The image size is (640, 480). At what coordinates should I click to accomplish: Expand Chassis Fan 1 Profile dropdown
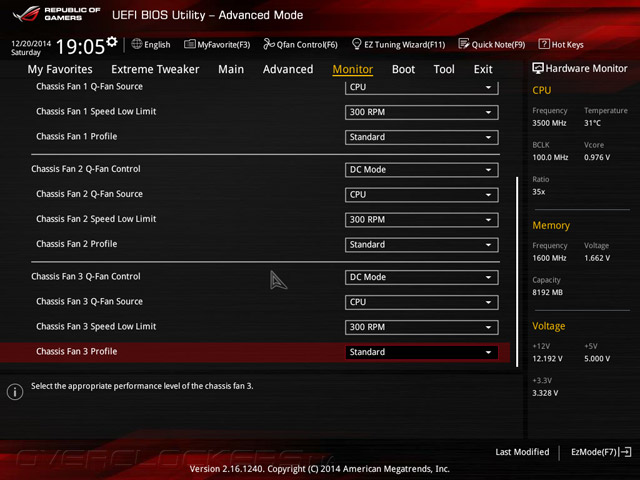coord(422,137)
